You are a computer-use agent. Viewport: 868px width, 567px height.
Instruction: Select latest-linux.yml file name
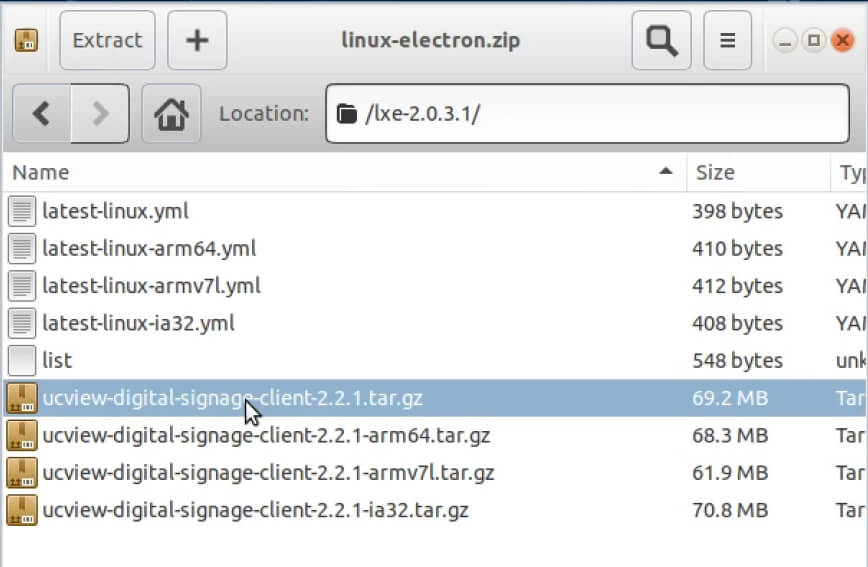[116, 212]
